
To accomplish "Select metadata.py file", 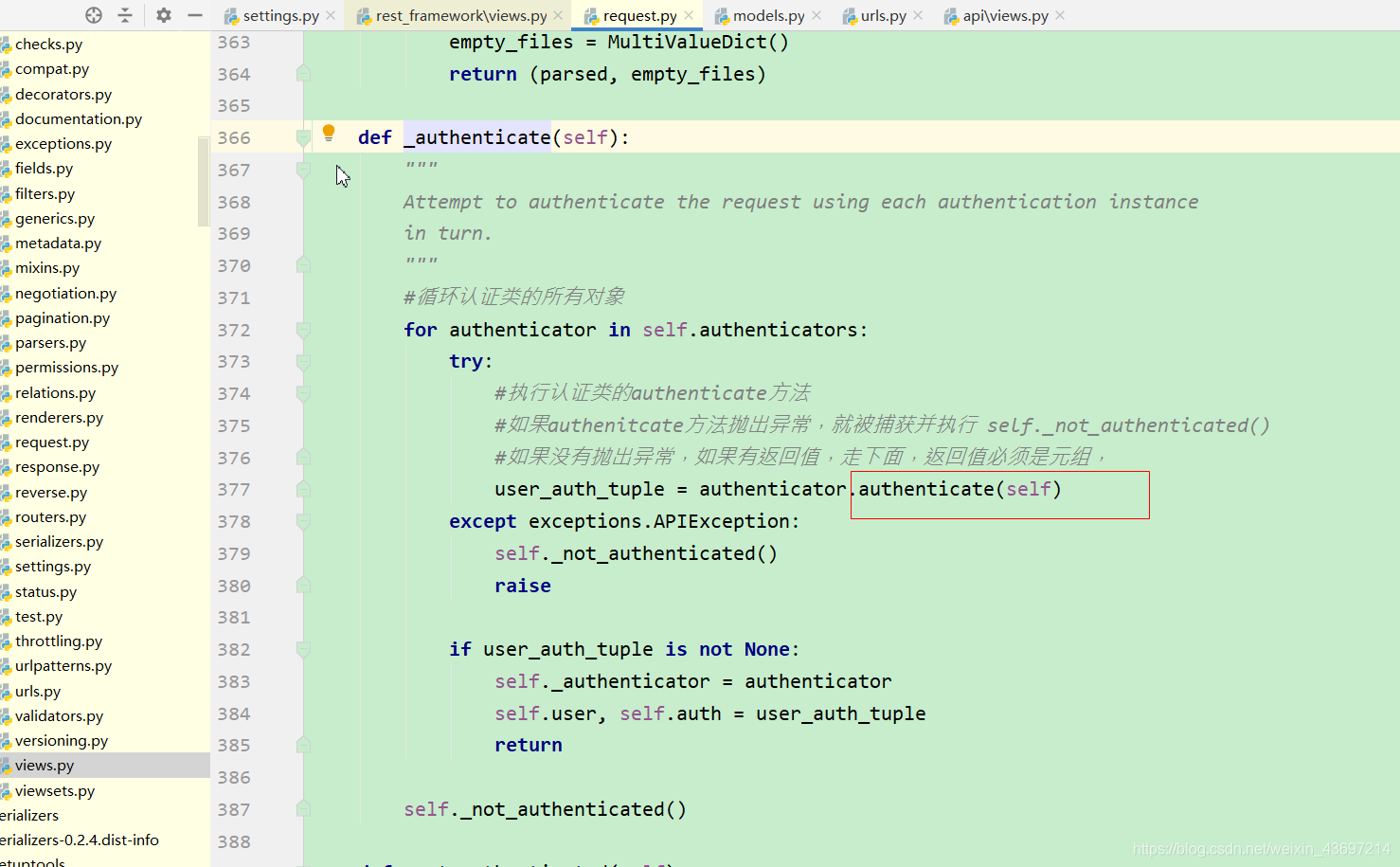I will pos(58,244).
